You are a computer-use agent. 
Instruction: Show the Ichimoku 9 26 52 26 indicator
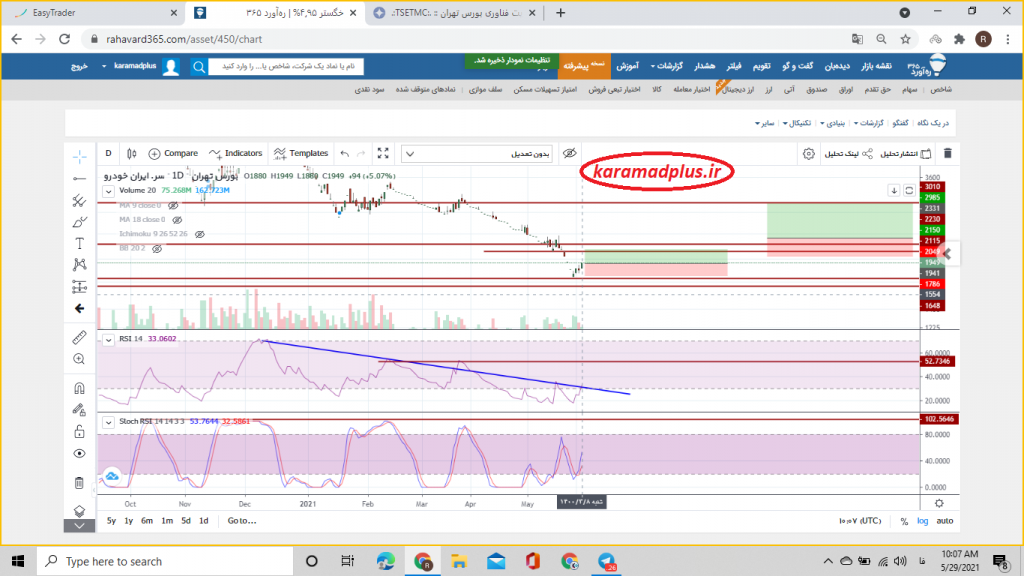pyautogui.click(x=200, y=234)
